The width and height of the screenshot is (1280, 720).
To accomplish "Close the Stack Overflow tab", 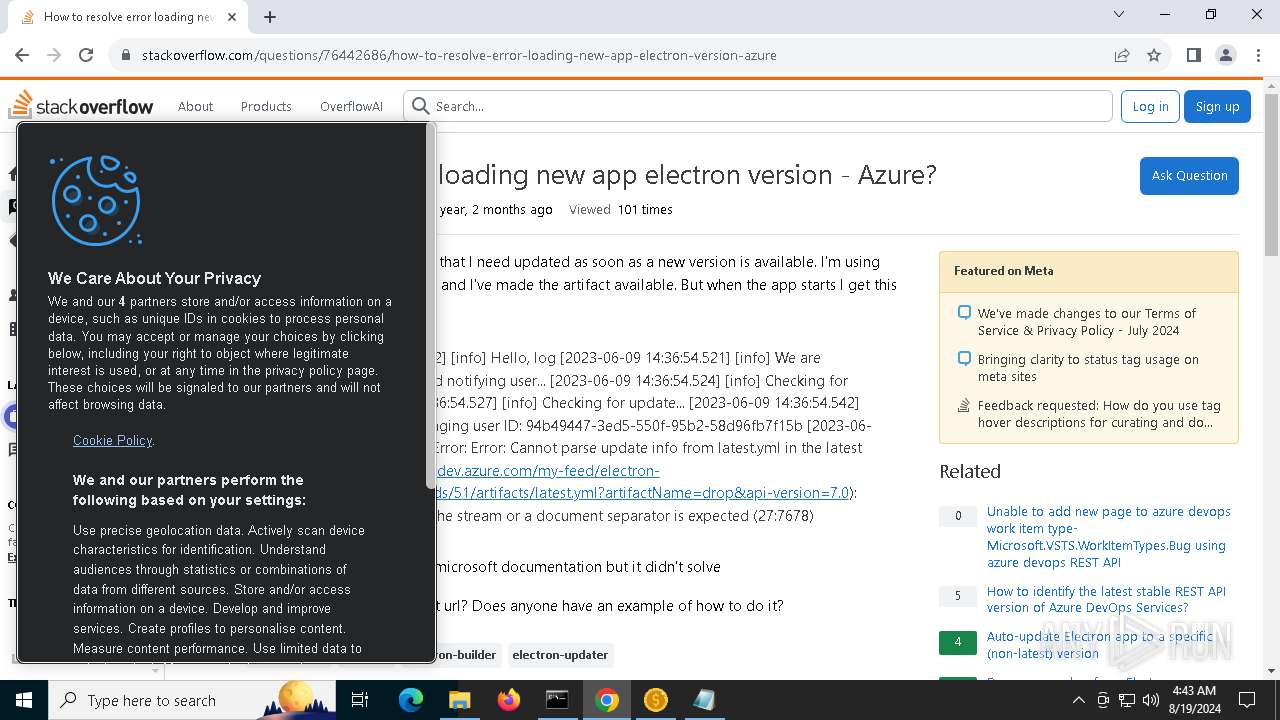I will click(233, 16).
